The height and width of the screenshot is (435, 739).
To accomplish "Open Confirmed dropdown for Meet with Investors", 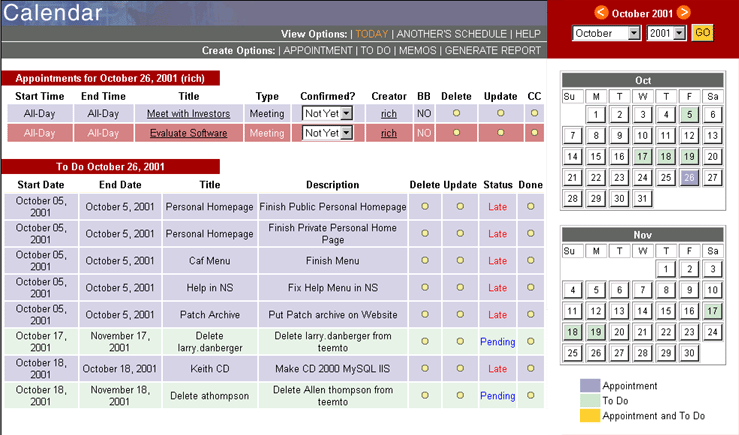I will coord(328,113).
